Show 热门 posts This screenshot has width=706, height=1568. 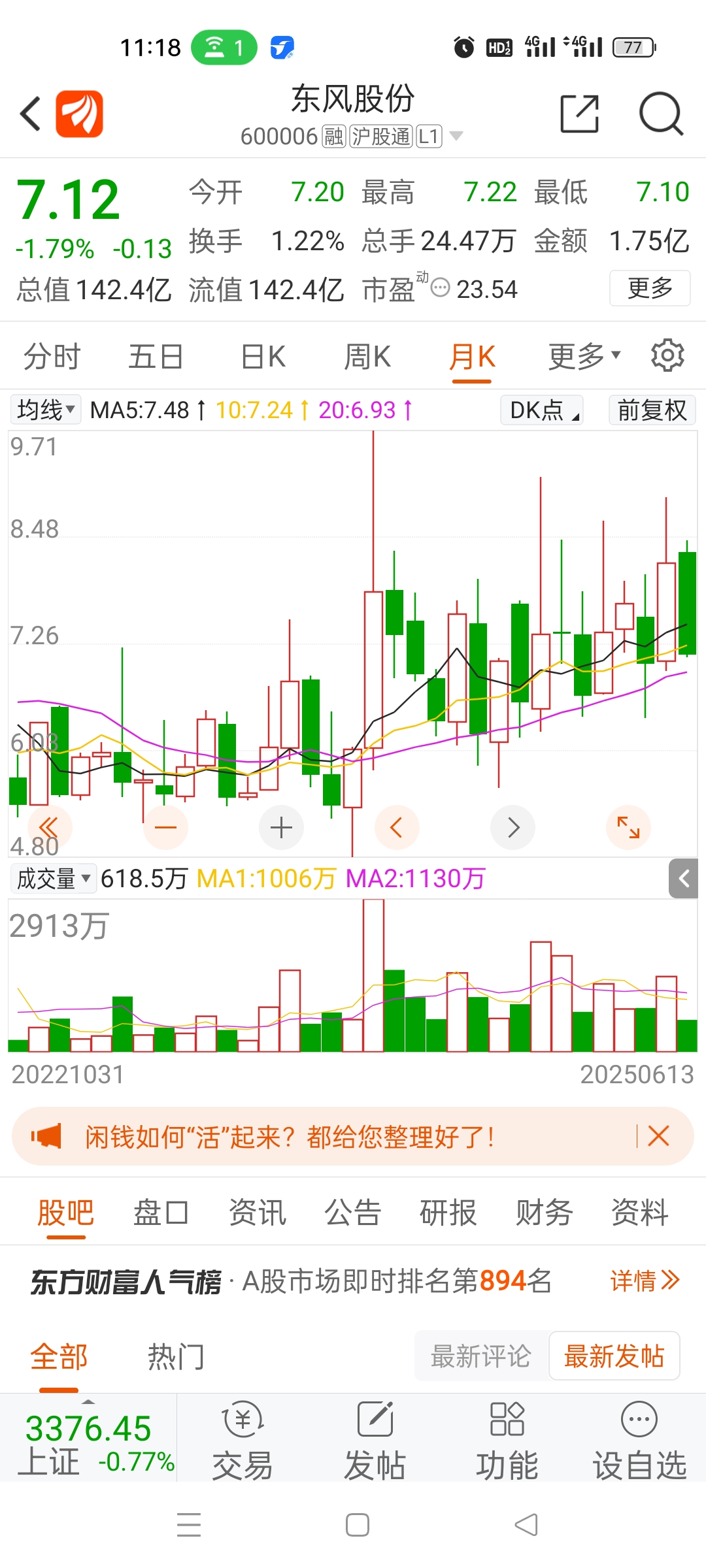tap(176, 1356)
